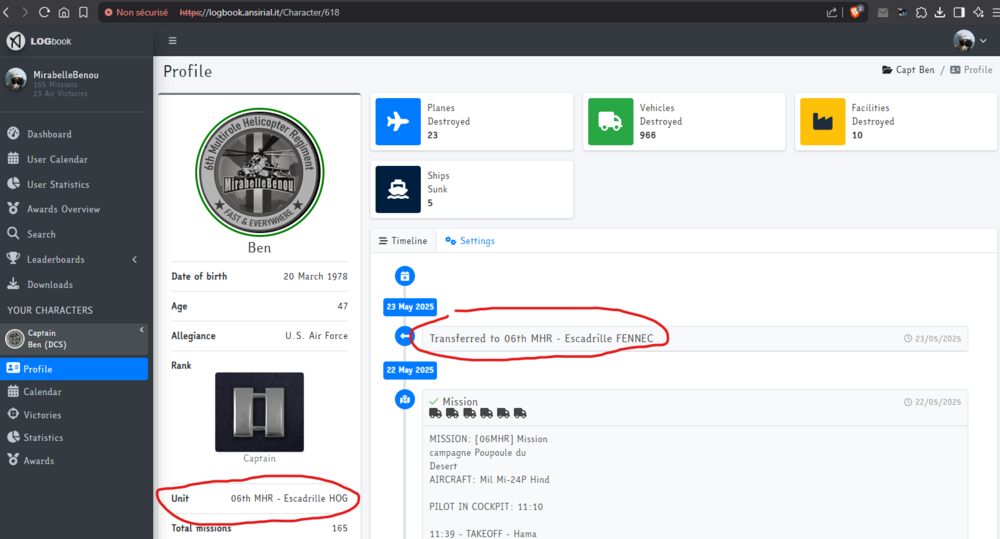1000x539 pixels.
Task: Click the browser address bar URL
Action: click(259, 12)
